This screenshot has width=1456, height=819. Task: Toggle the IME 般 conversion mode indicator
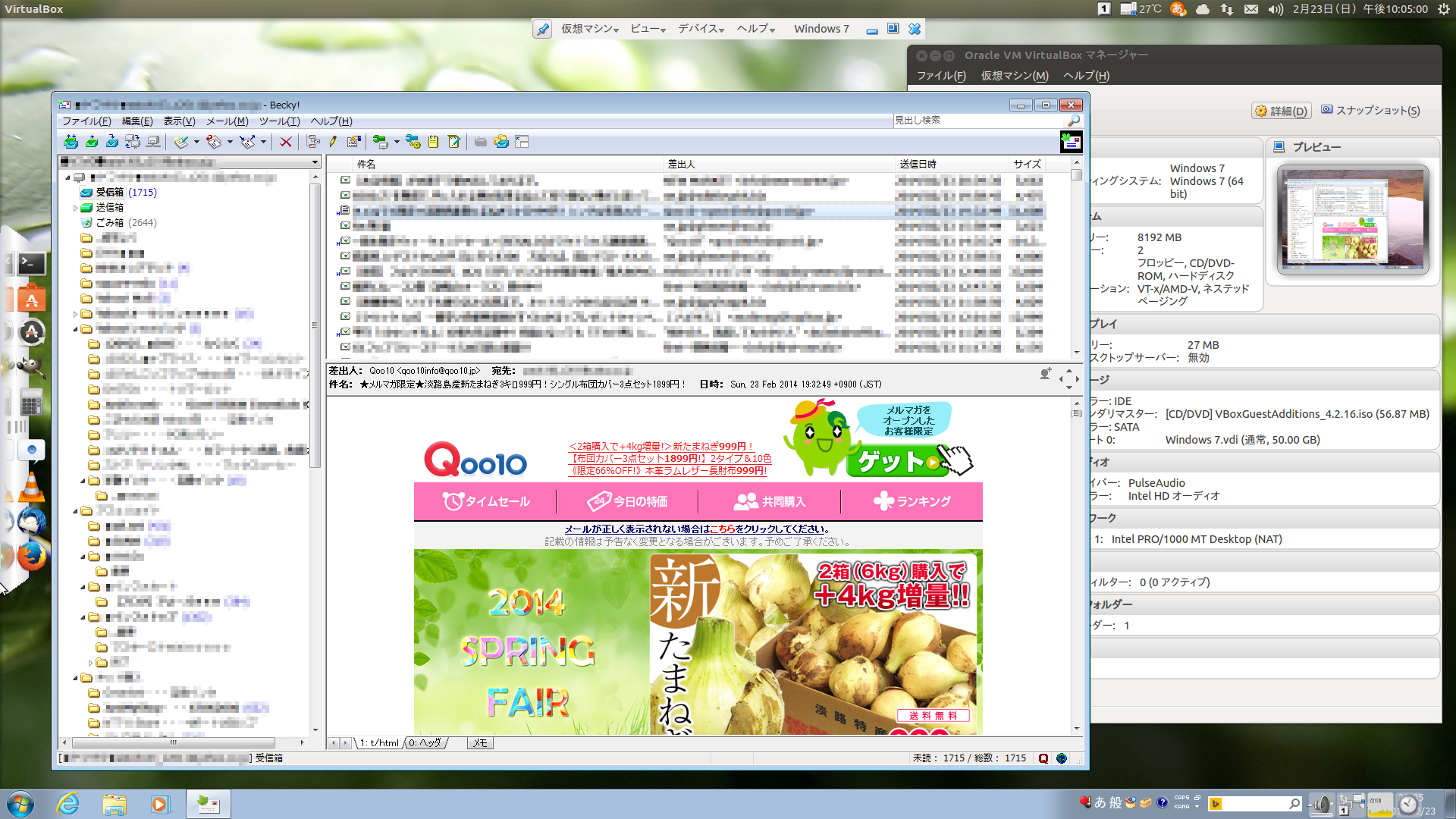[1116, 802]
